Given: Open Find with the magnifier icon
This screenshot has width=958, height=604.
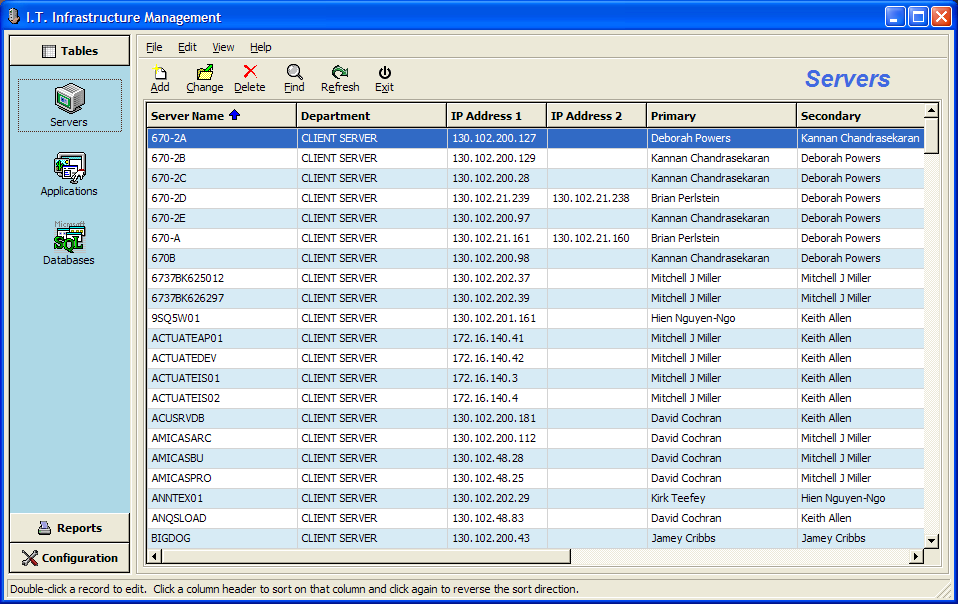Looking at the screenshot, I should coord(294,72).
